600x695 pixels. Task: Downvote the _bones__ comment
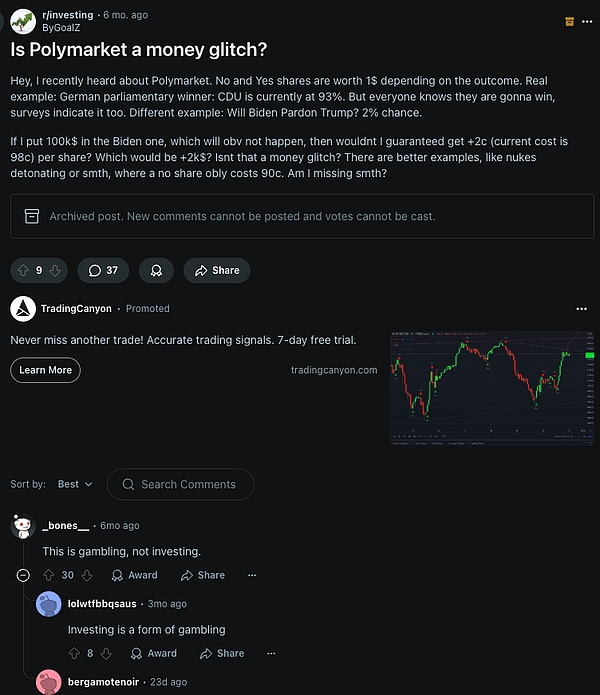(87, 575)
